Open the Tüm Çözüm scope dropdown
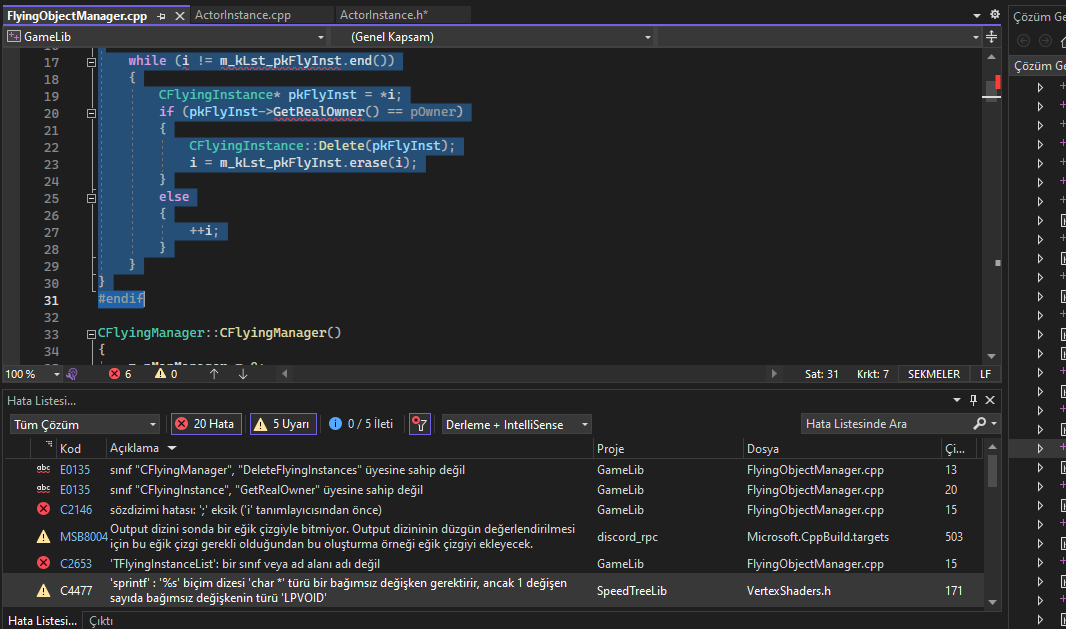1066x629 pixels. (x=83, y=424)
